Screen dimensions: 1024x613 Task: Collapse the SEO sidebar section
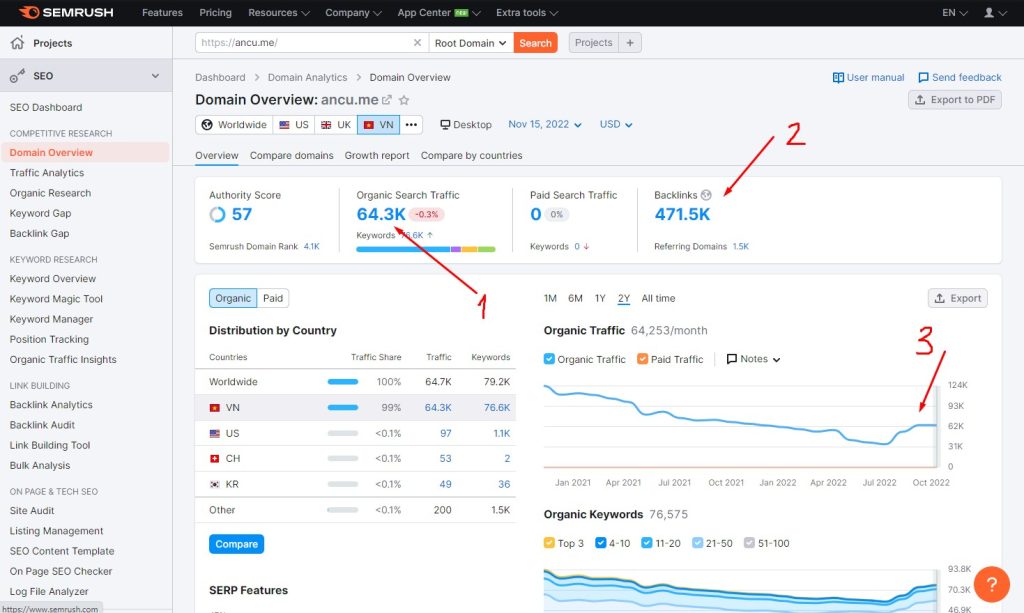coord(155,76)
